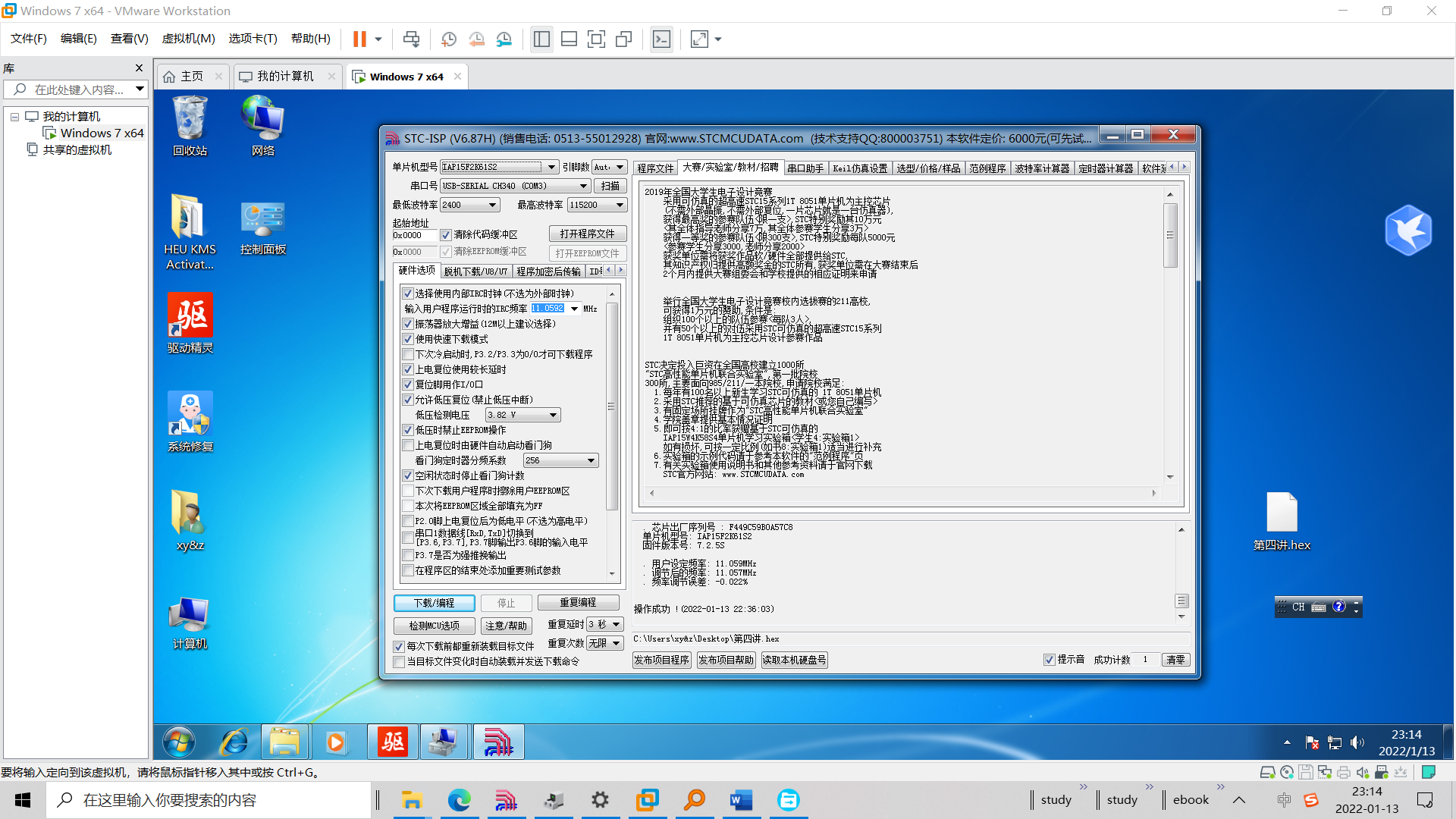Click the VMware full screen mode icon

(x=596, y=39)
